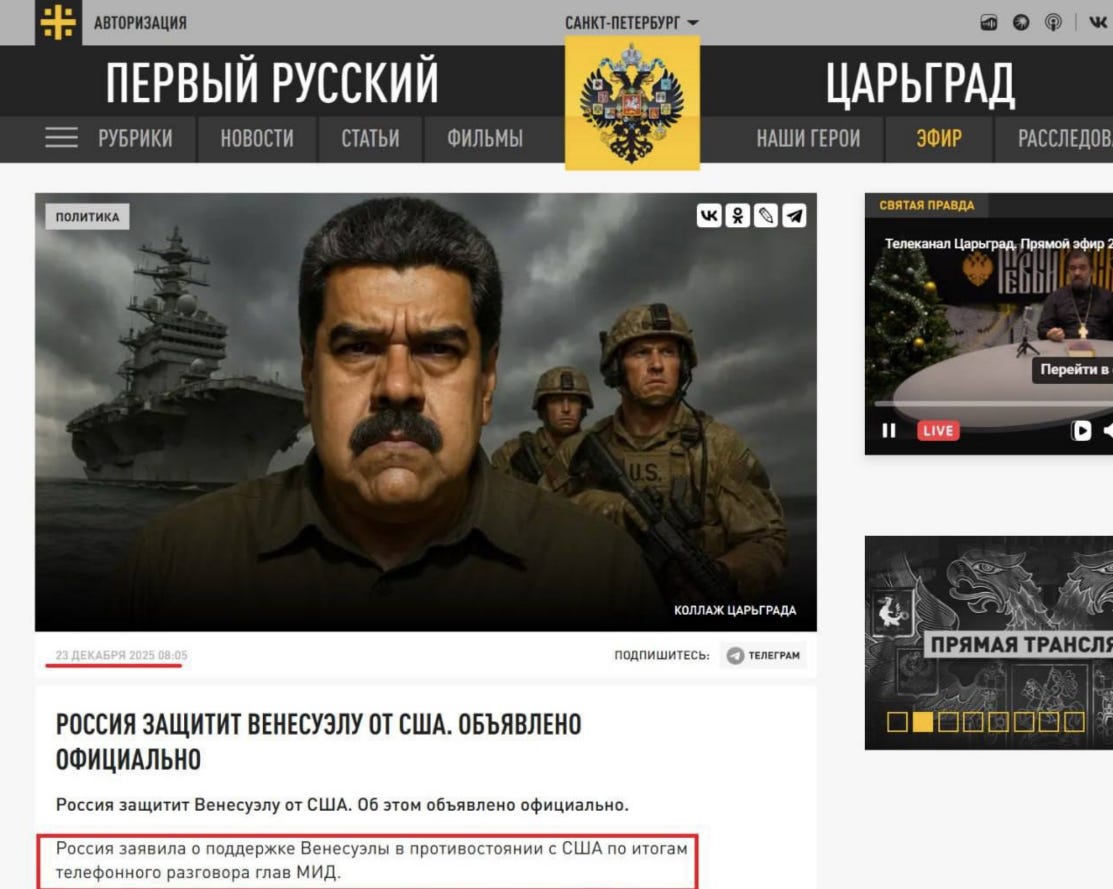Viewport: 1113px width, 889px height.
Task: Click the copy-link pencil icon on photo
Action: (x=766, y=215)
